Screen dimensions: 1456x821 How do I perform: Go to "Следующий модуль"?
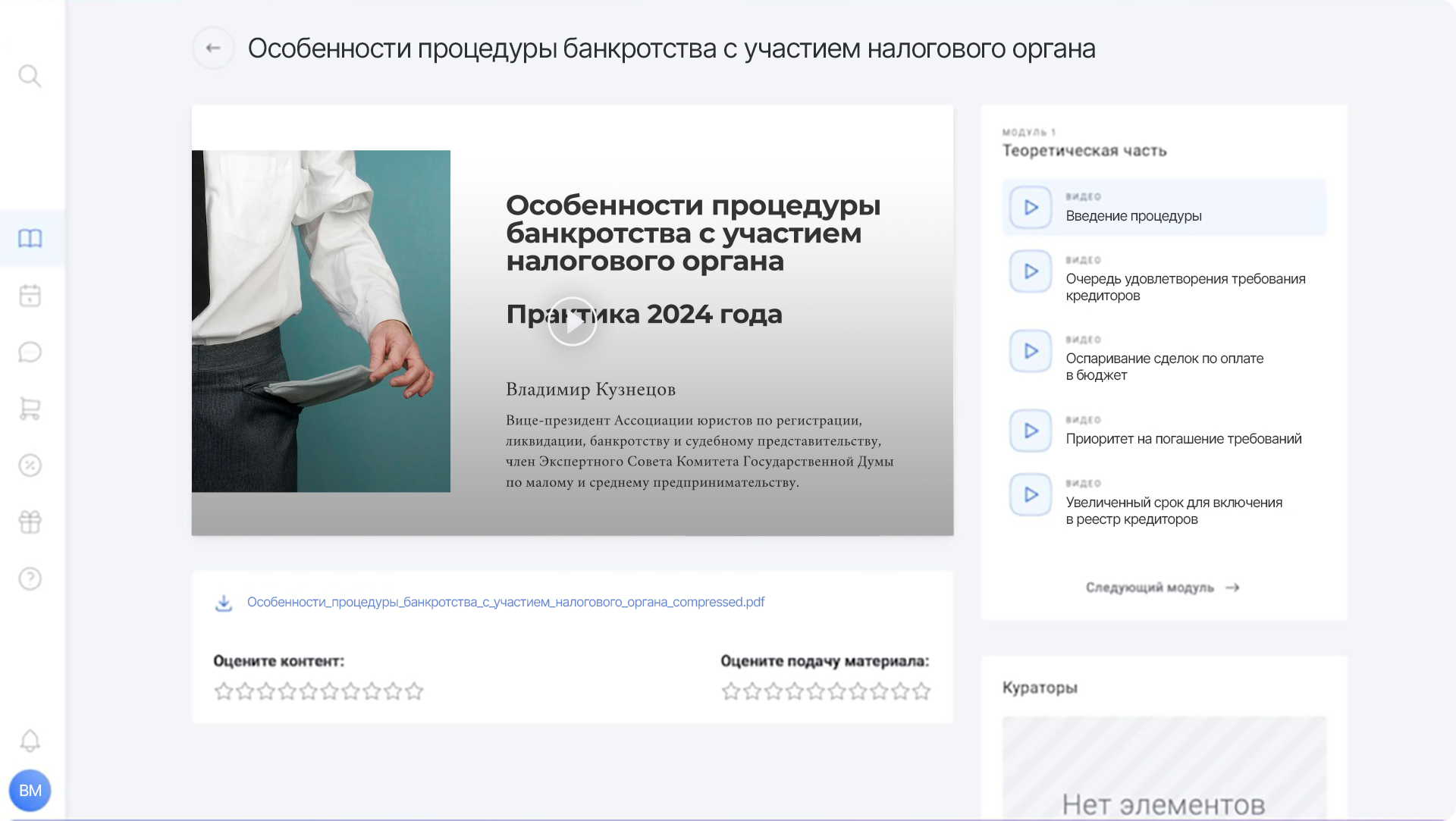1163,588
